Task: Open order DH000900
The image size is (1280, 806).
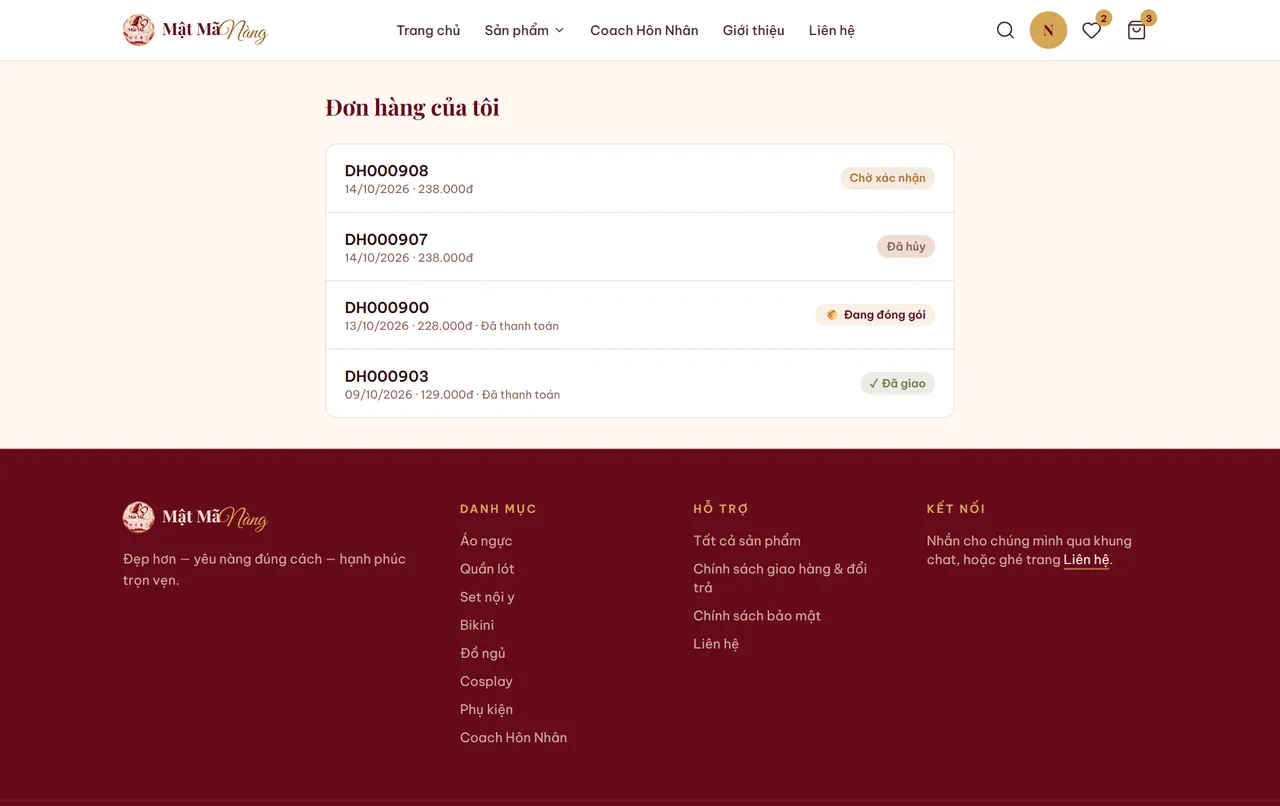Action: tap(640, 315)
